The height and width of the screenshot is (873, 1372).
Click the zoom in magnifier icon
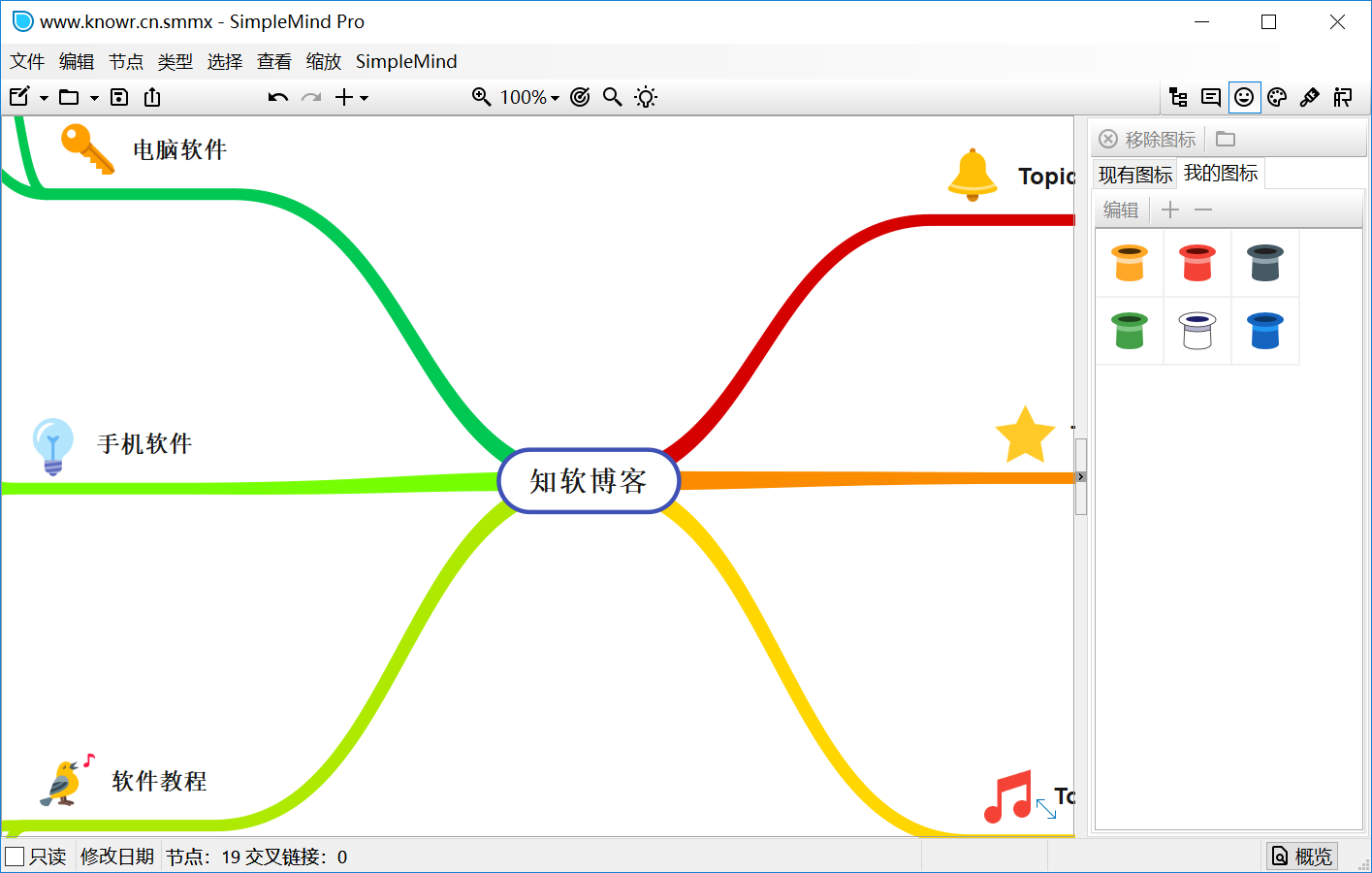click(482, 97)
